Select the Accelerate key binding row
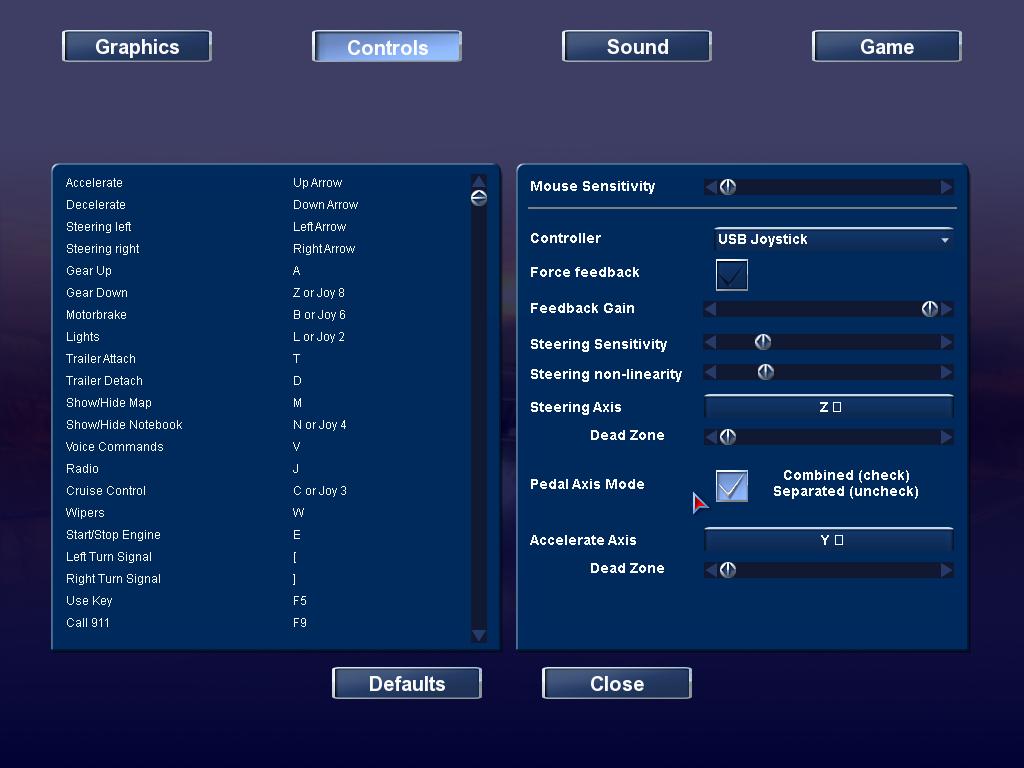Viewport: 1024px width, 768px height. point(264,183)
